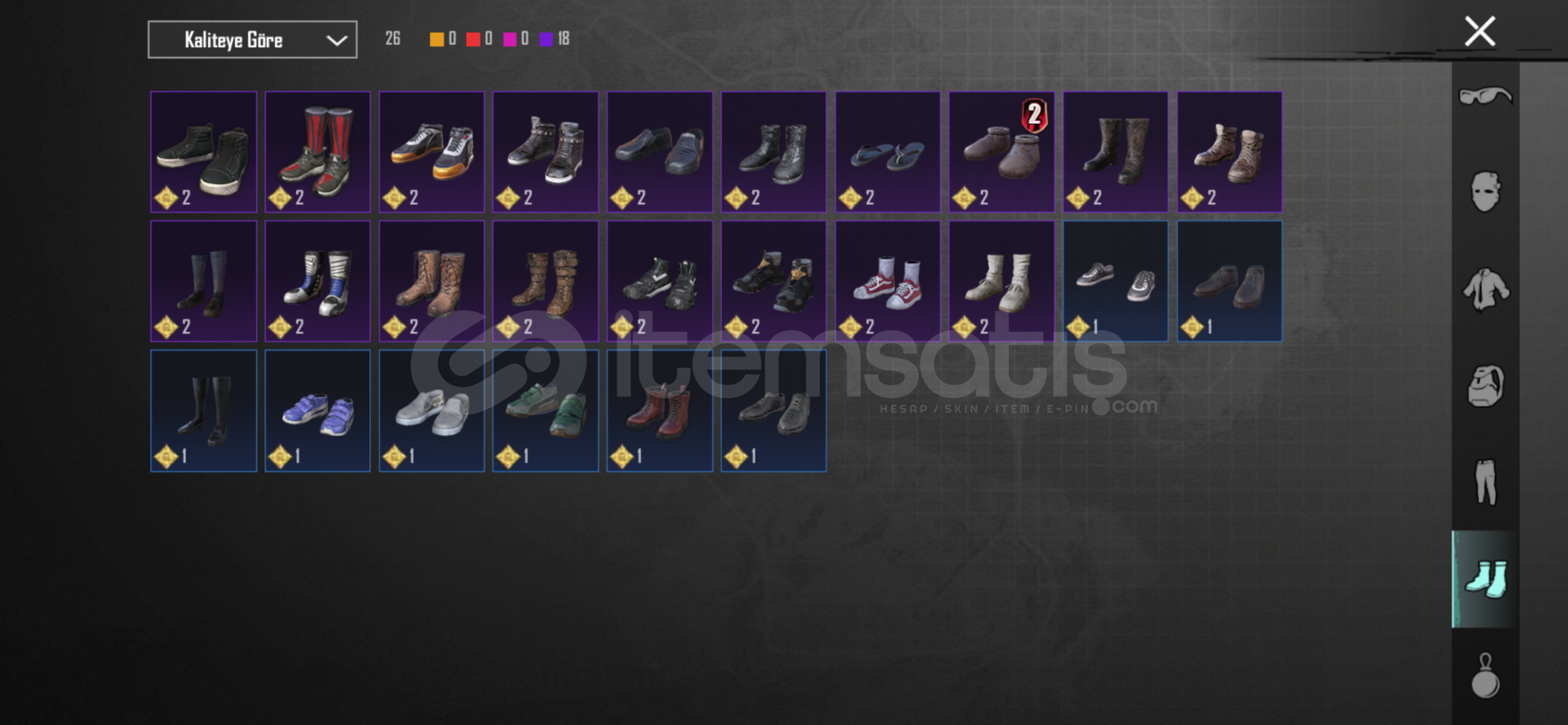
Task: Open the pants category icon
Action: 1486,481
